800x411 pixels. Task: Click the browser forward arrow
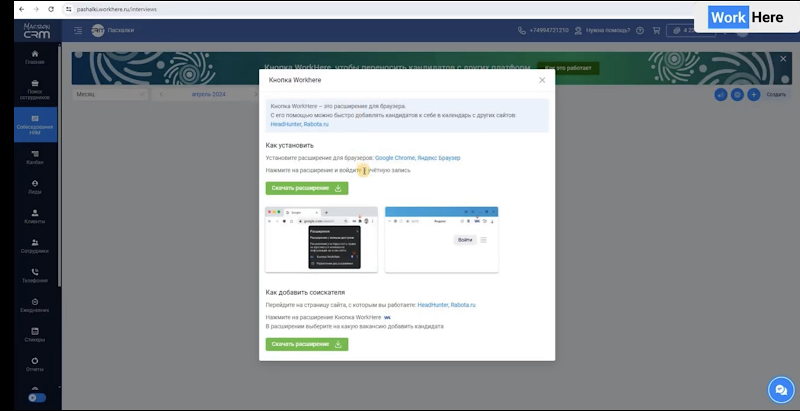tap(36, 9)
